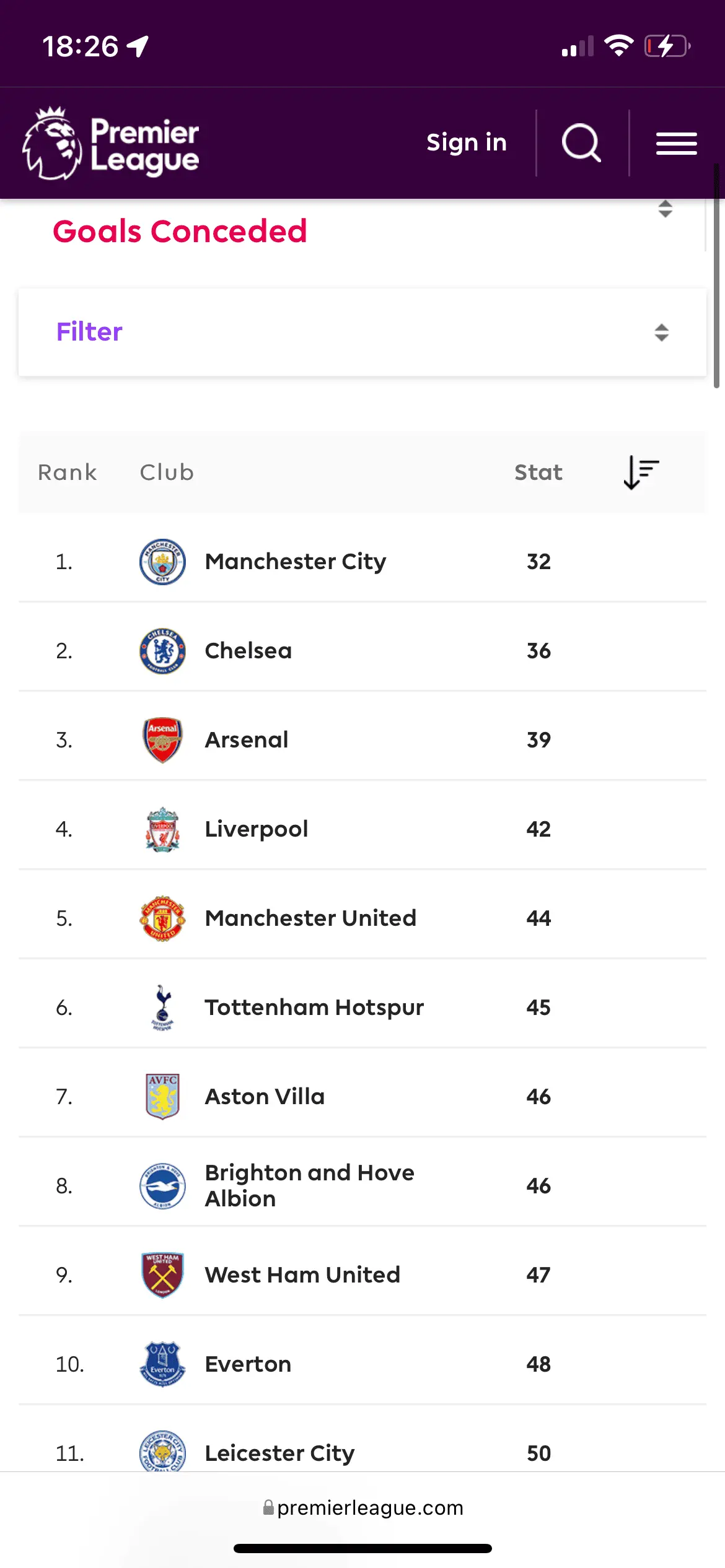Open the Goals Conceded stat selector arrows
The height and width of the screenshot is (1568, 725).
[665, 209]
